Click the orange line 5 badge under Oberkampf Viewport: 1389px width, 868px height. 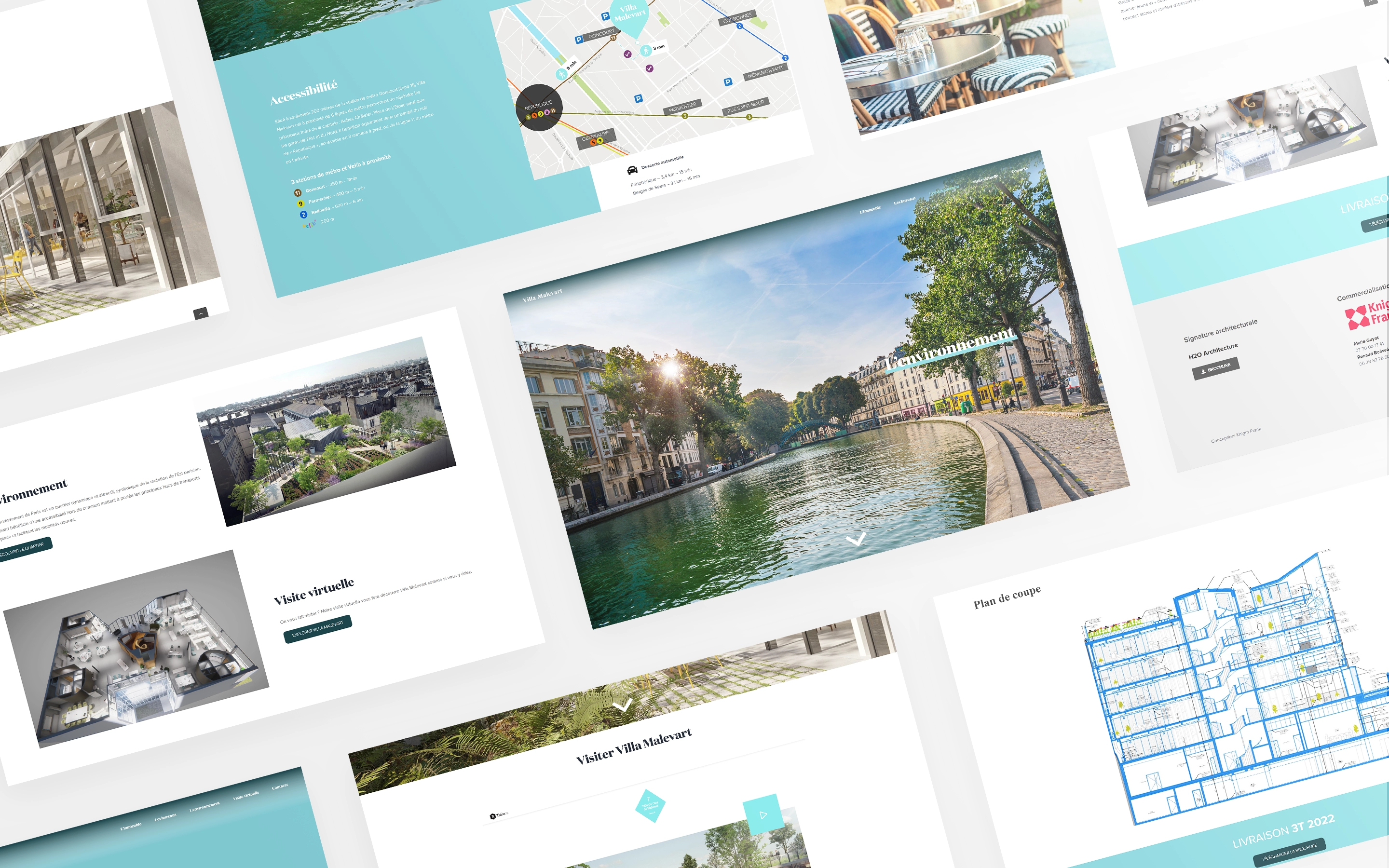tap(594, 142)
